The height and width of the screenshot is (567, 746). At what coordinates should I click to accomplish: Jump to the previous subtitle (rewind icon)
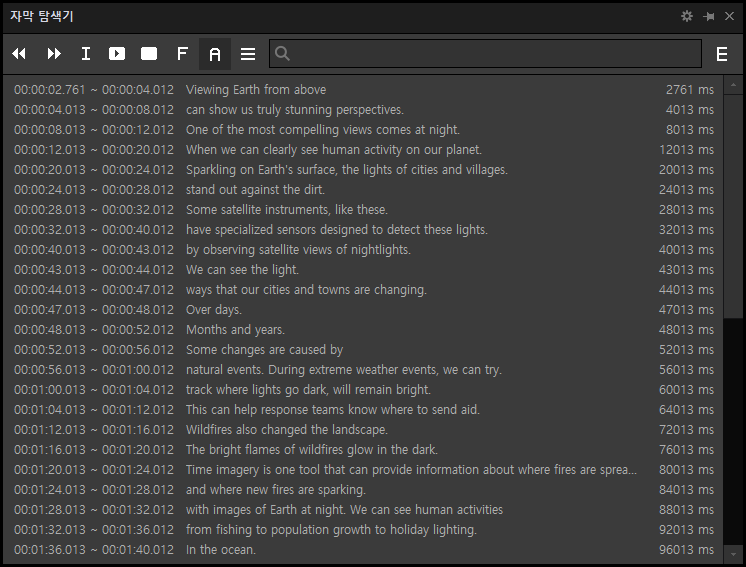point(19,54)
